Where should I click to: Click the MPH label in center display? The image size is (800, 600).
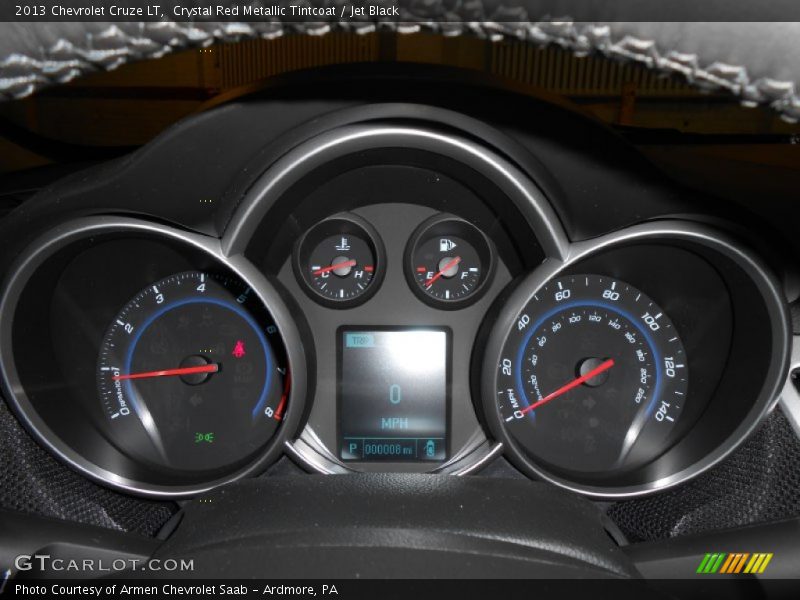click(394, 423)
